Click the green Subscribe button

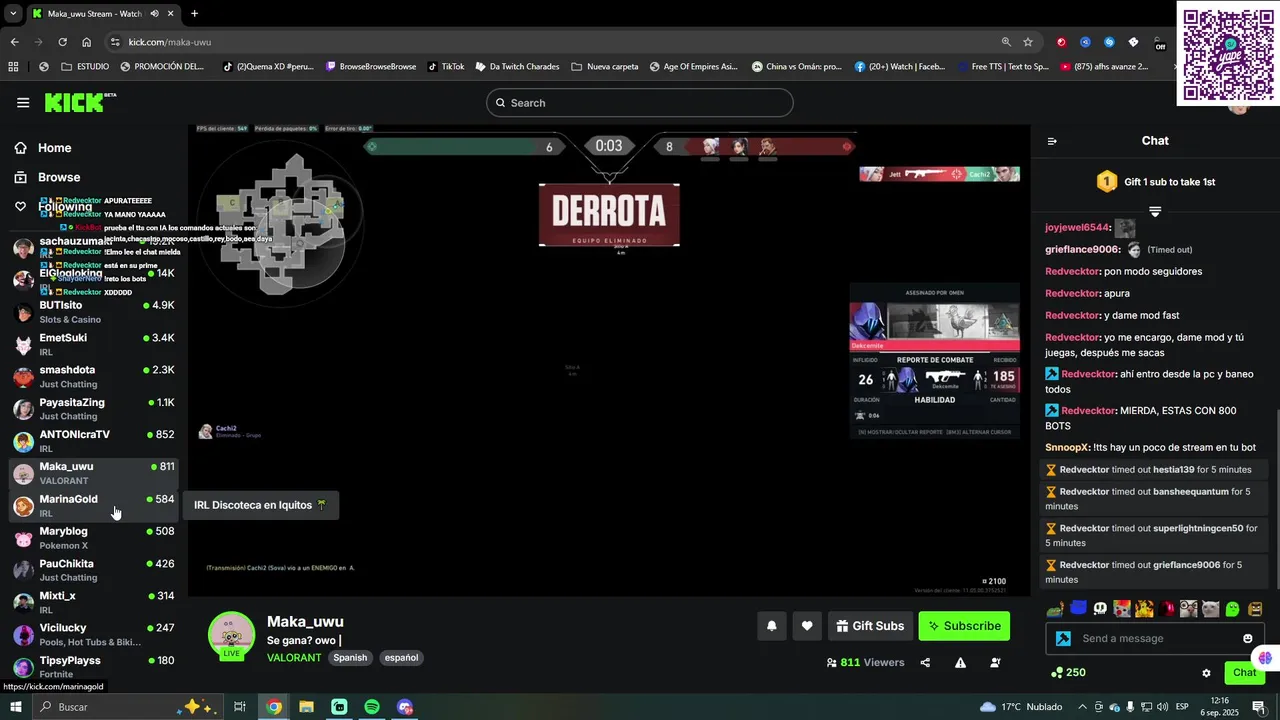[964, 626]
